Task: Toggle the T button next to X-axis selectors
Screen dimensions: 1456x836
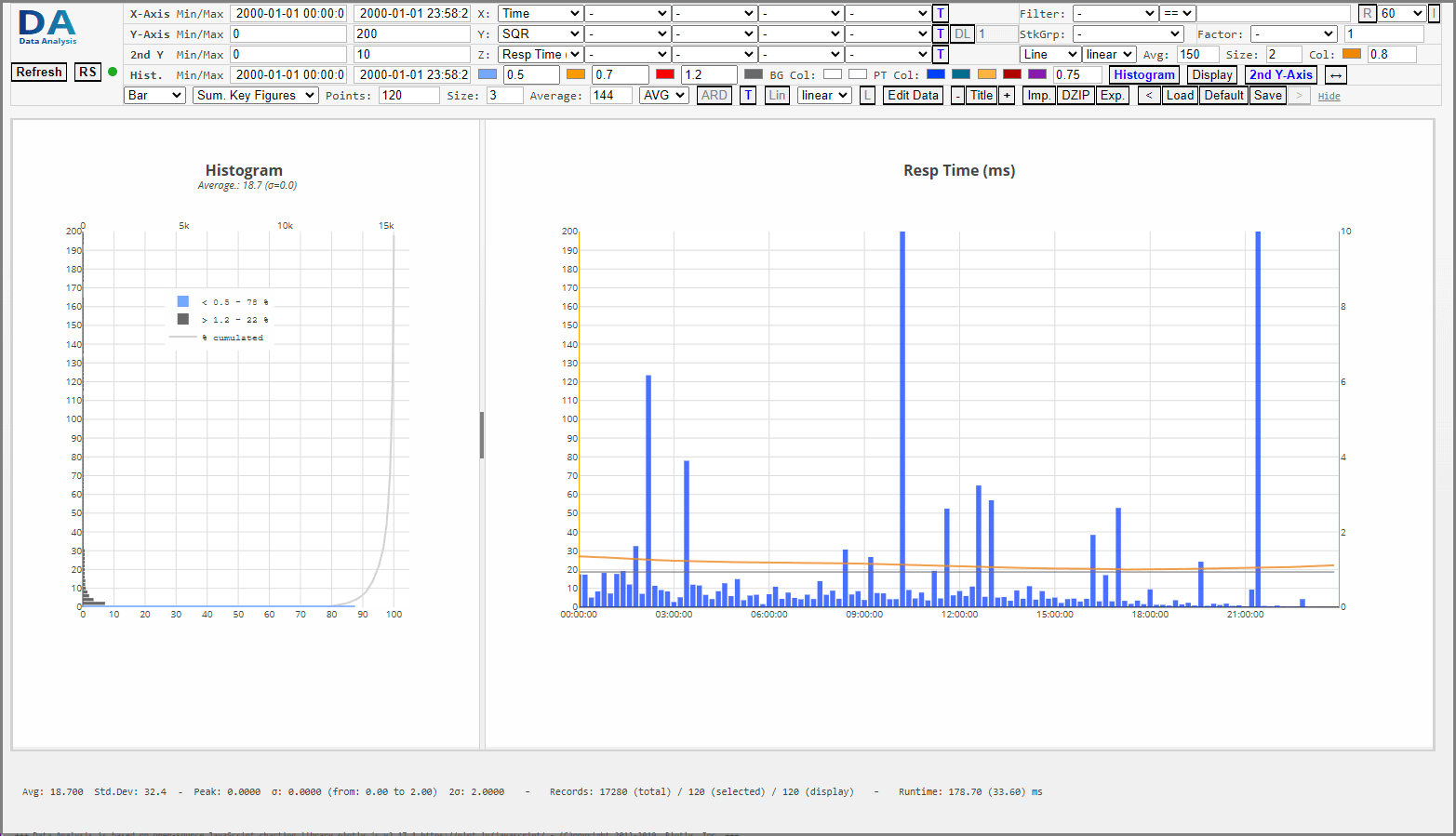Action: click(940, 13)
